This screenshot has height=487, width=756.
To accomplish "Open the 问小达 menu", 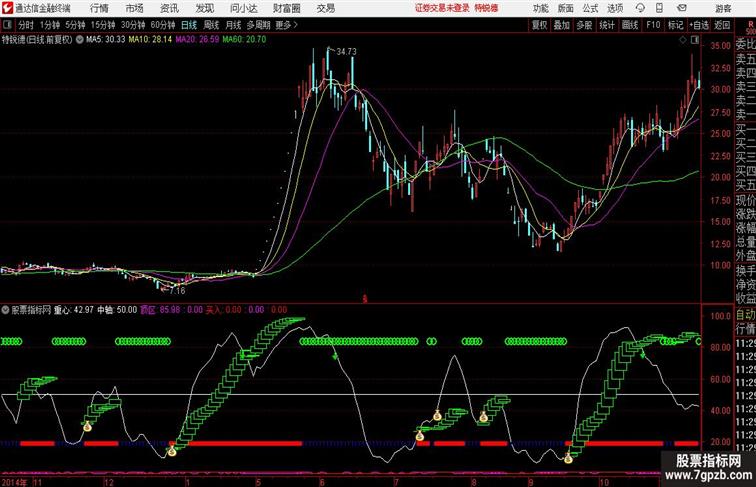I will point(243,8).
